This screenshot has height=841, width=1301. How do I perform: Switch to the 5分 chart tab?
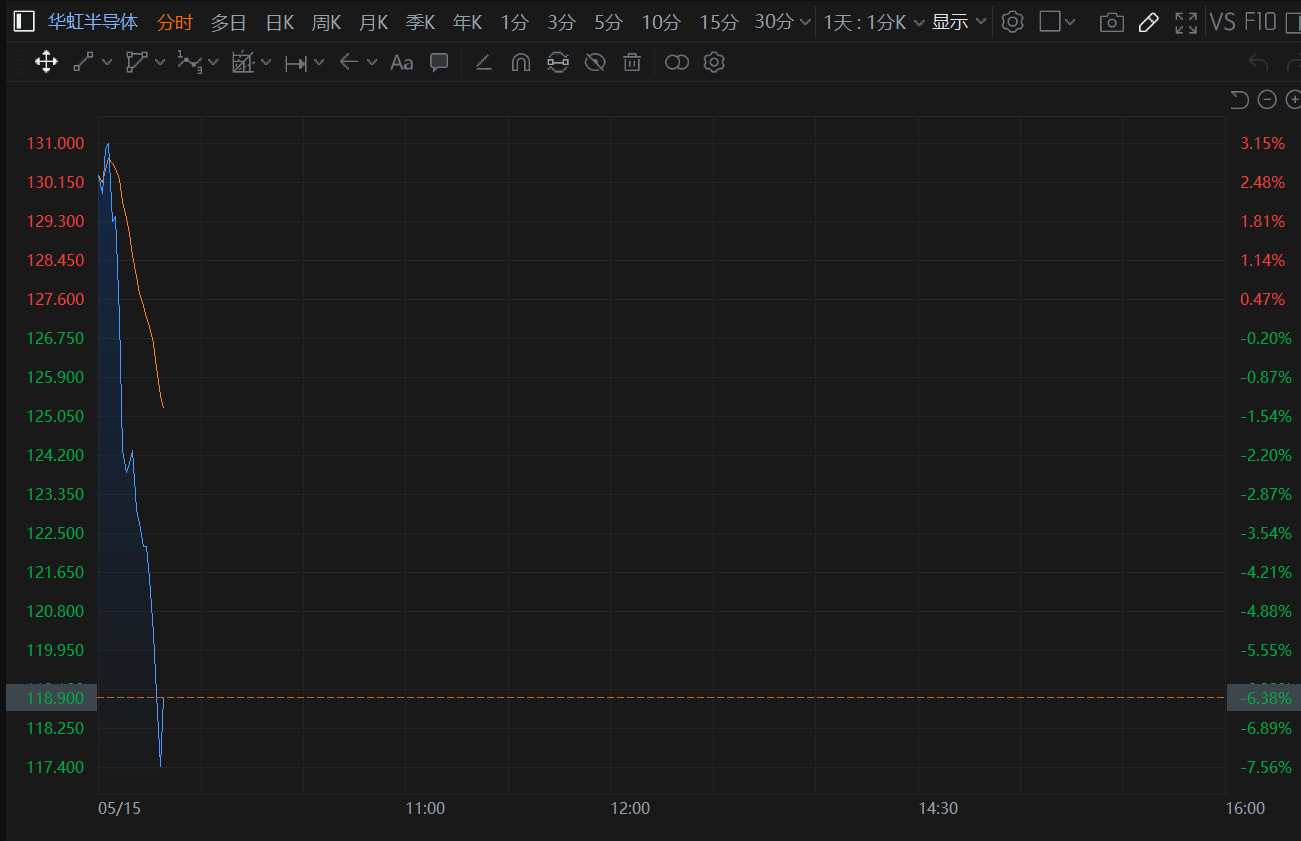(x=608, y=22)
